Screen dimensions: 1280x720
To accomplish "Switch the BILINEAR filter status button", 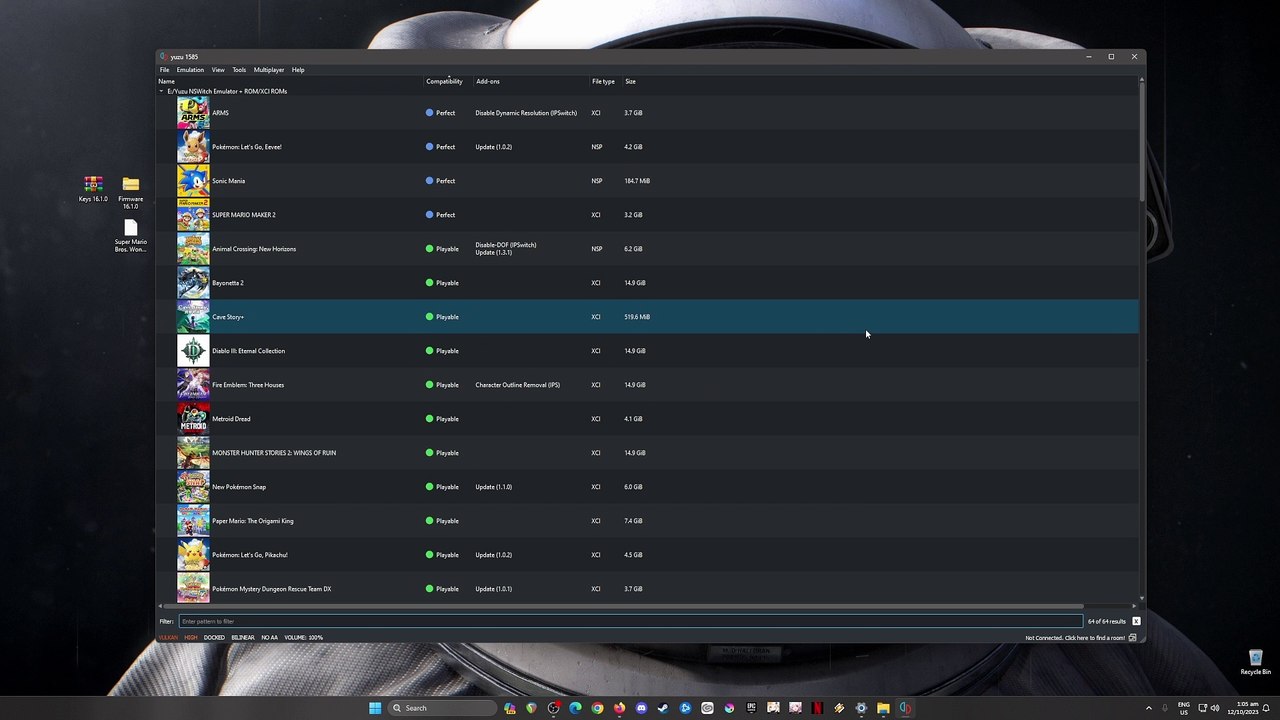I will pos(243,637).
